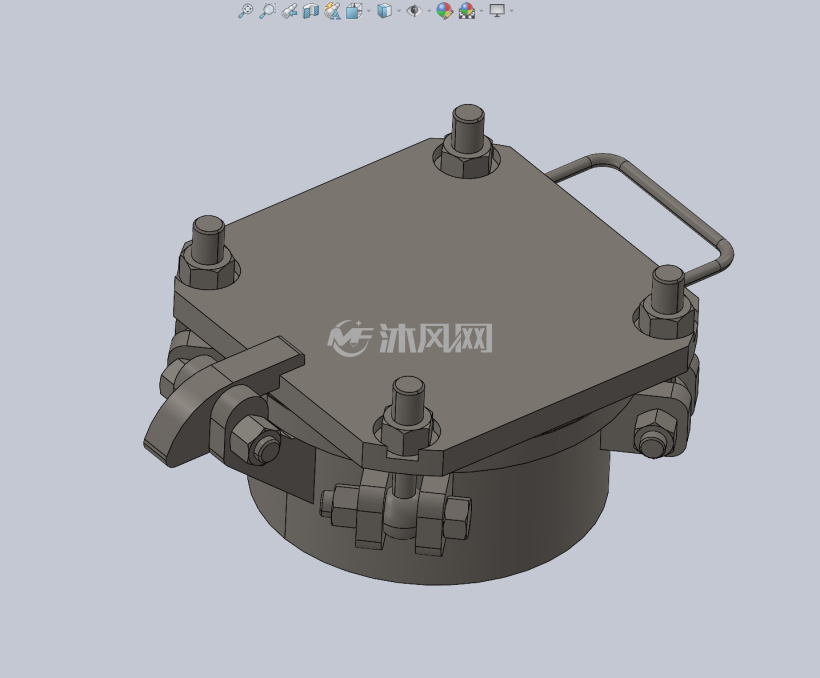Return to the Previous View

[289, 10]
